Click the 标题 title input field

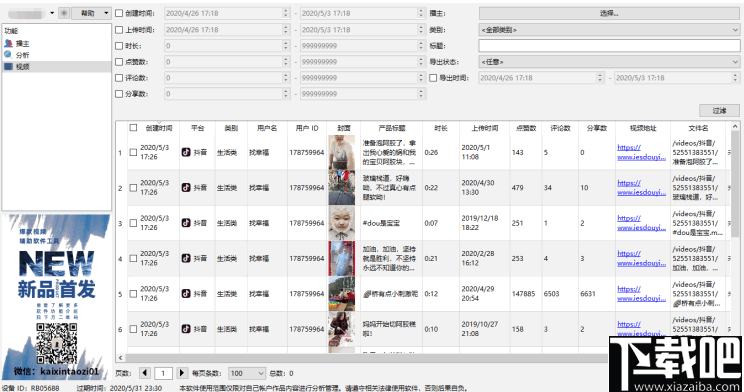pyautogui.click(x=609, y=46)
